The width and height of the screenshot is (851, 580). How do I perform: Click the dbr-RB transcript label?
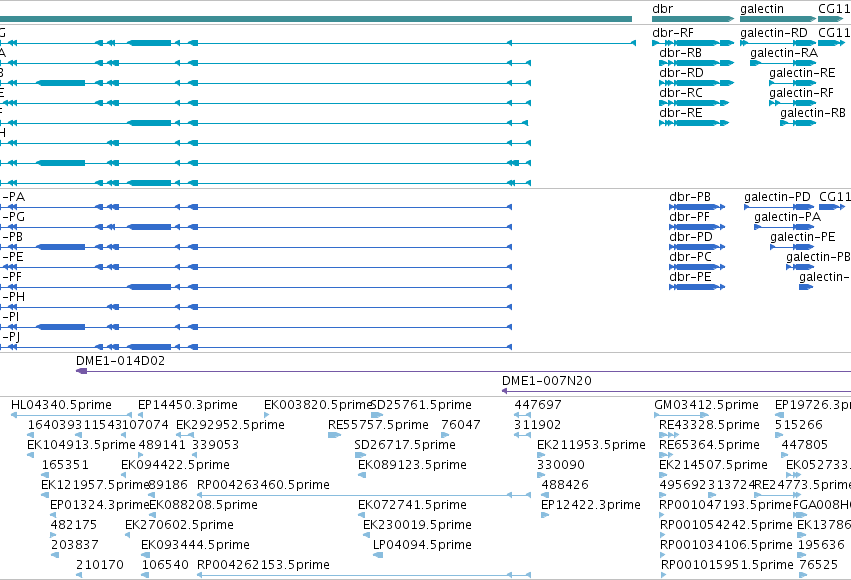[680, 53]
